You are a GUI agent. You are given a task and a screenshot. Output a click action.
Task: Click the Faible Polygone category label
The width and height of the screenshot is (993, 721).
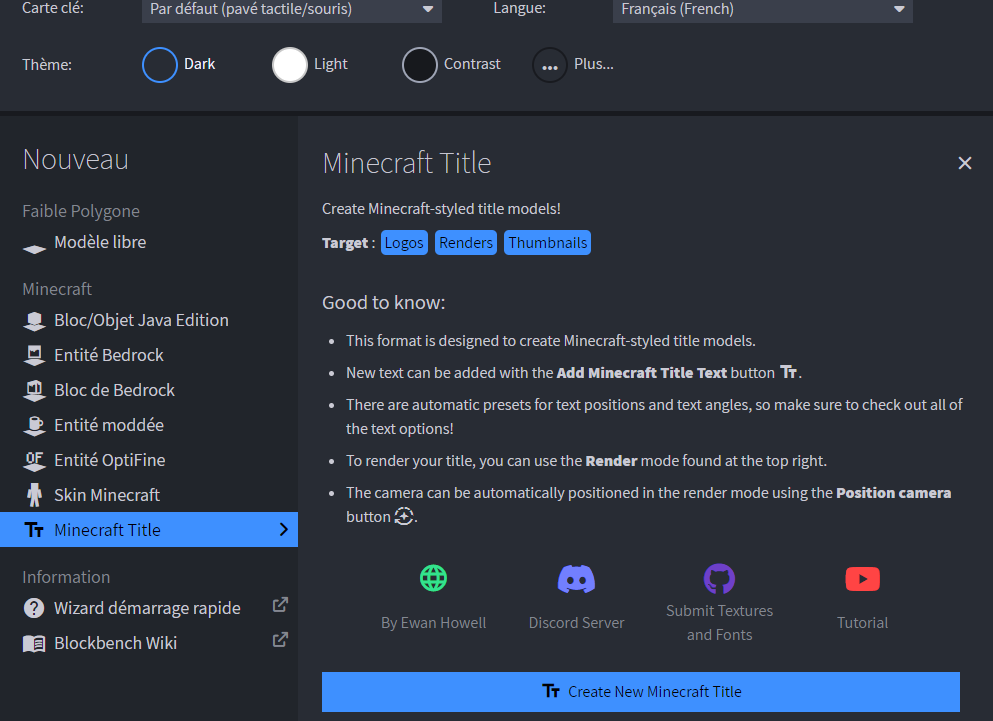(81, 211)
